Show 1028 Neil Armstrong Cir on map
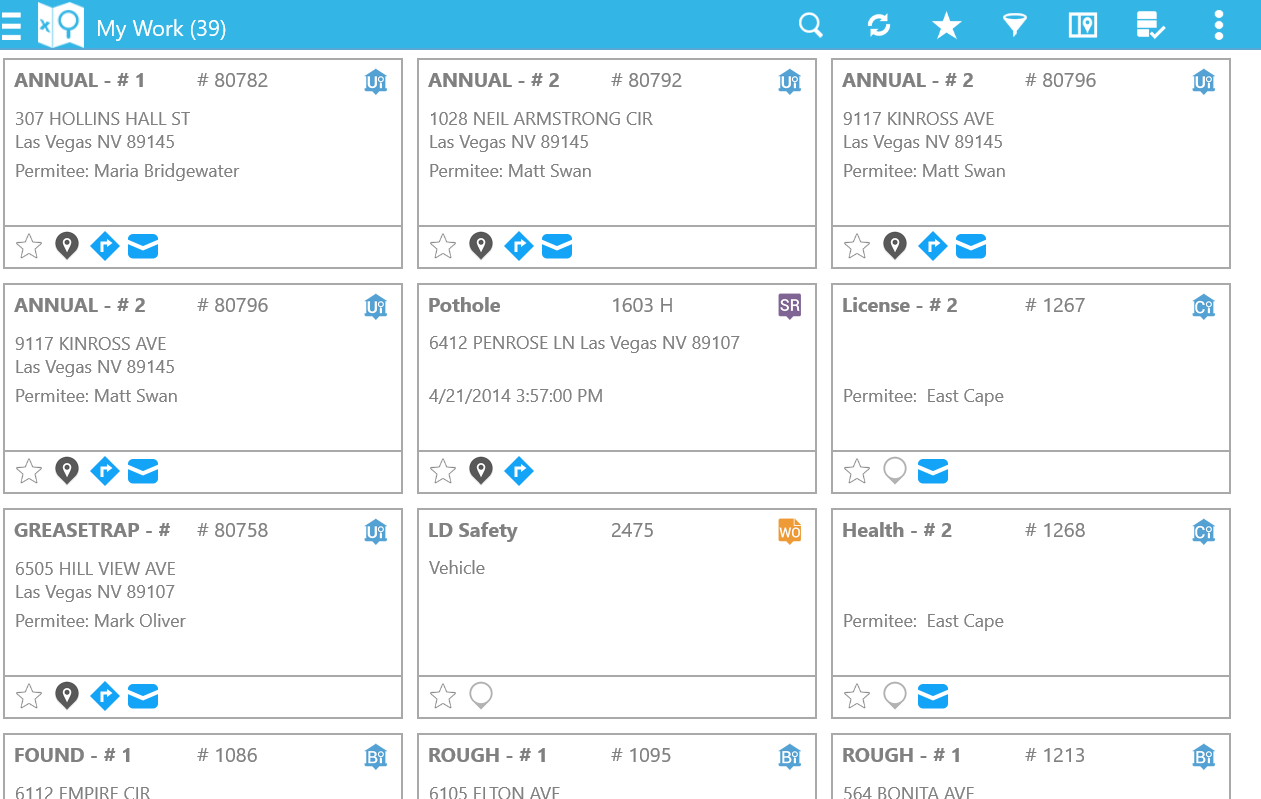Viewport: 1261px width, 799px height. 481,246
